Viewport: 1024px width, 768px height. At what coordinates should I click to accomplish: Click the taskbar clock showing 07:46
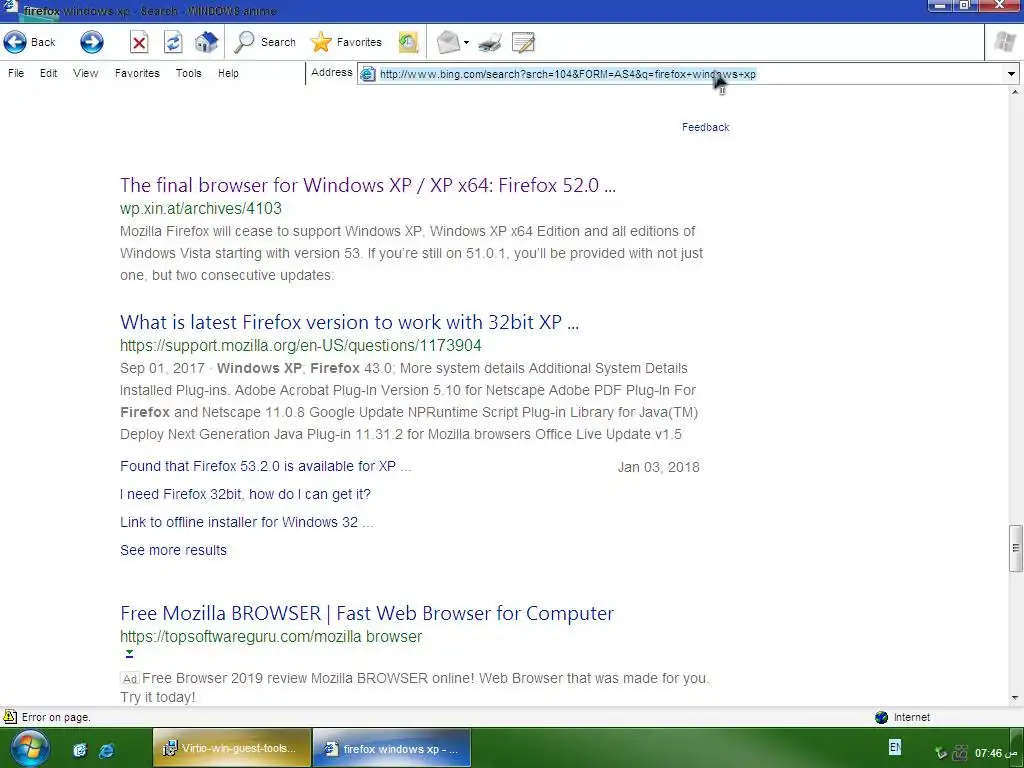(x=997, y=754)
